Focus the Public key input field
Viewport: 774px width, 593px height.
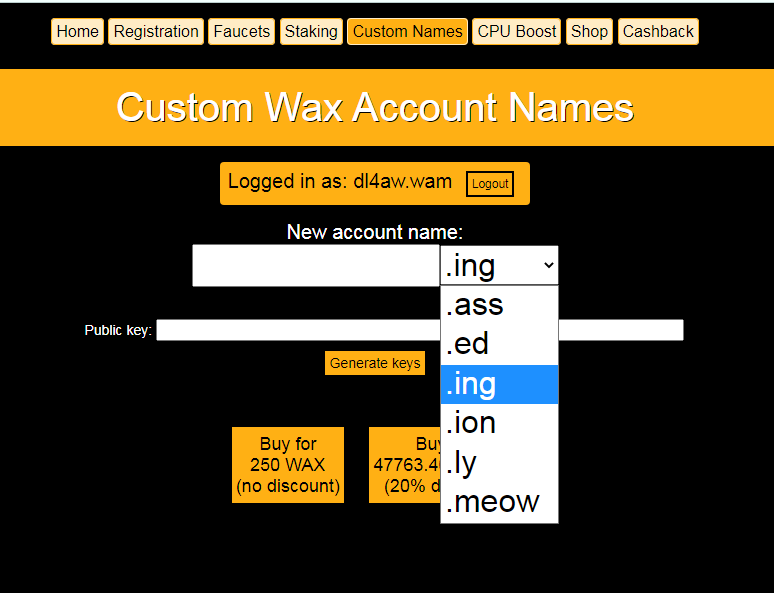[420, 330]
